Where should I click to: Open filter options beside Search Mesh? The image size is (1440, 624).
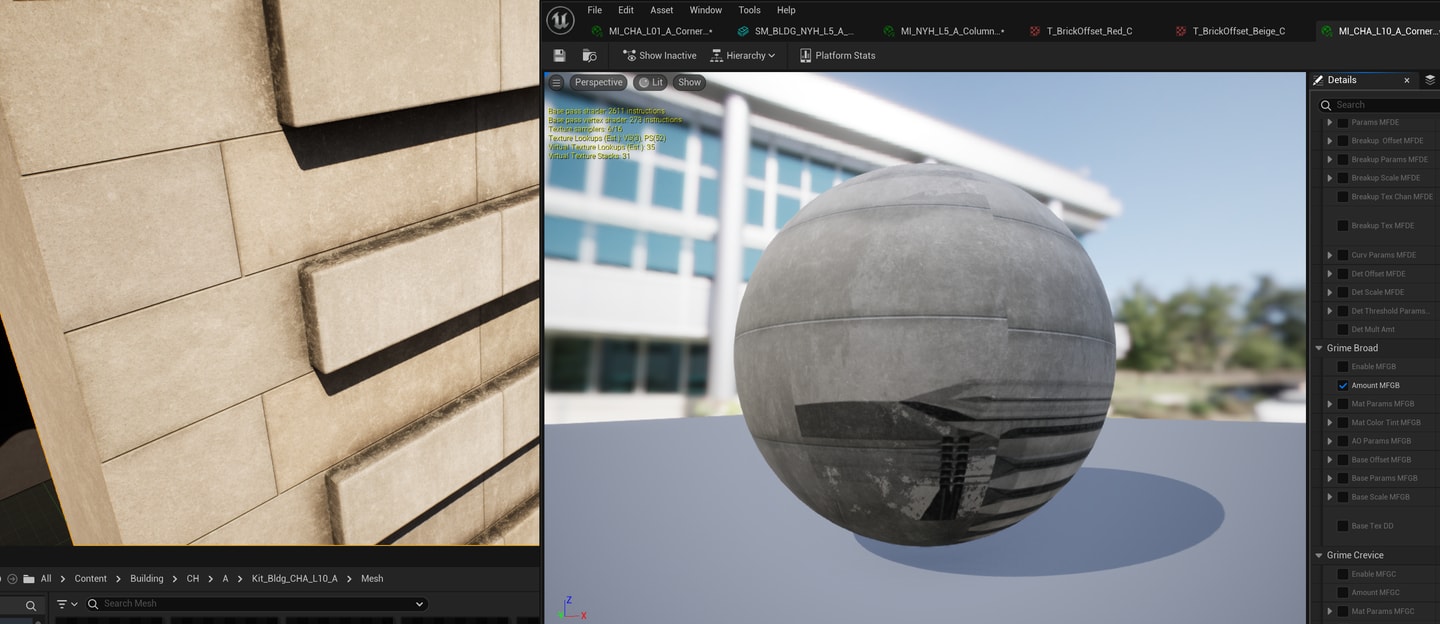pyautogui.click(x=67, y=604)
